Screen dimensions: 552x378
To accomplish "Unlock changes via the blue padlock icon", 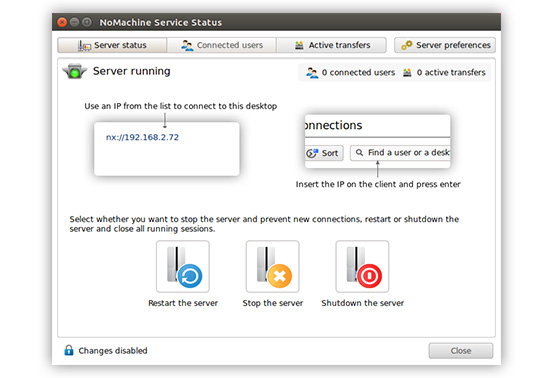I will (69, 350).
